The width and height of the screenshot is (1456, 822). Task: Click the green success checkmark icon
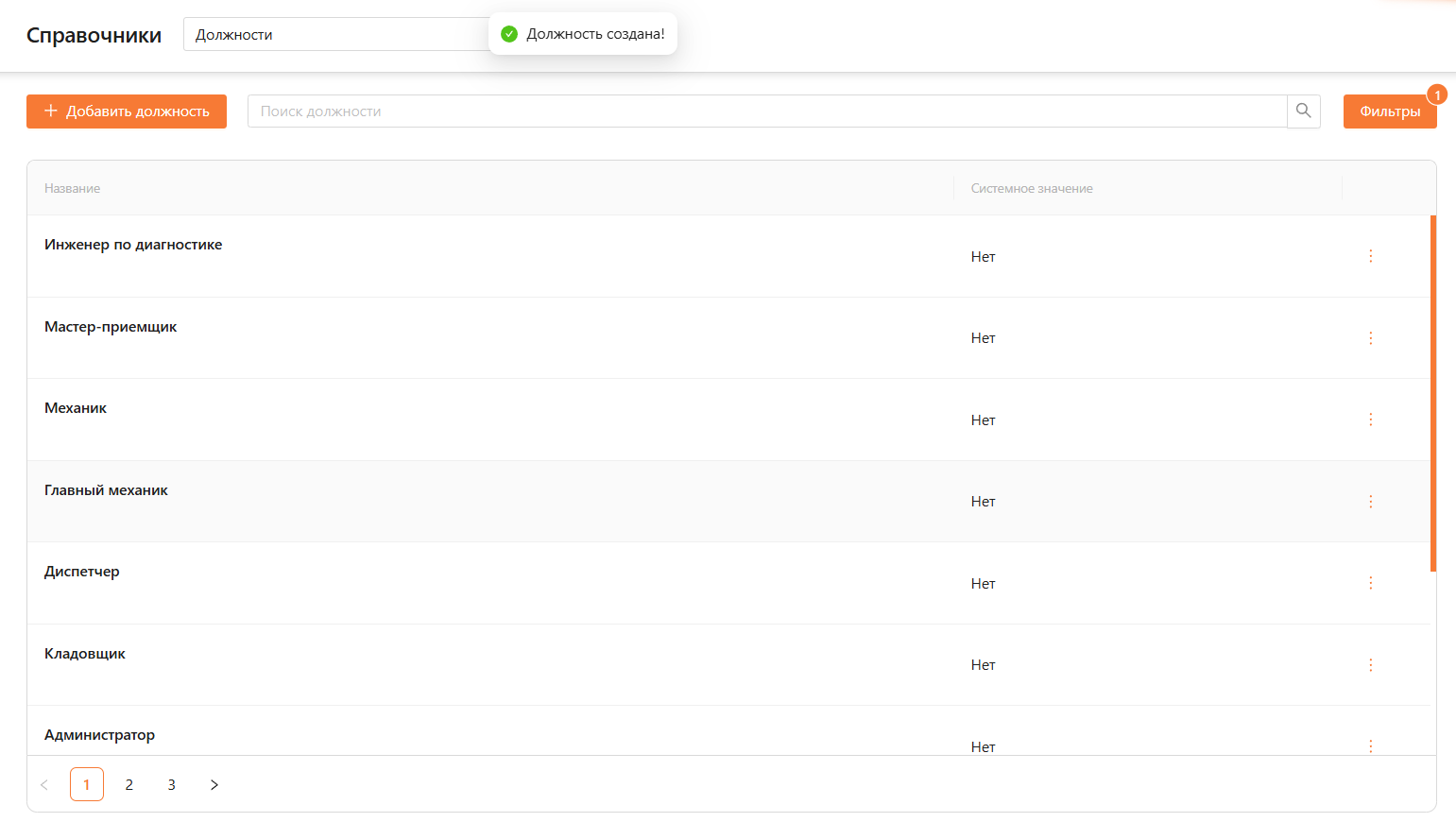pyautogui.click(x=509, y=34)
